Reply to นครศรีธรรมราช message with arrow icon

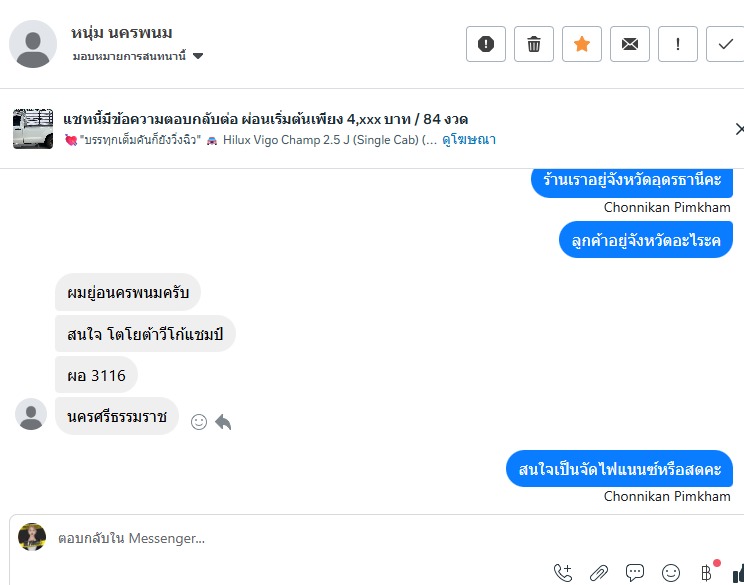(223, 422)
